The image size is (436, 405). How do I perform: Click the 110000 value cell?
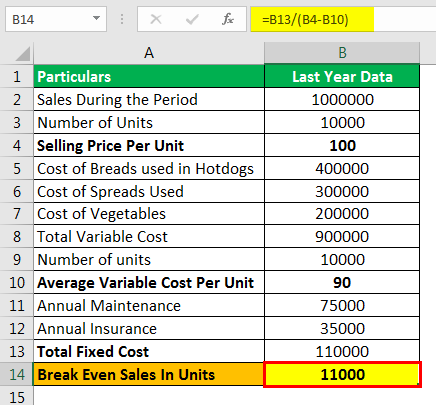342,351
